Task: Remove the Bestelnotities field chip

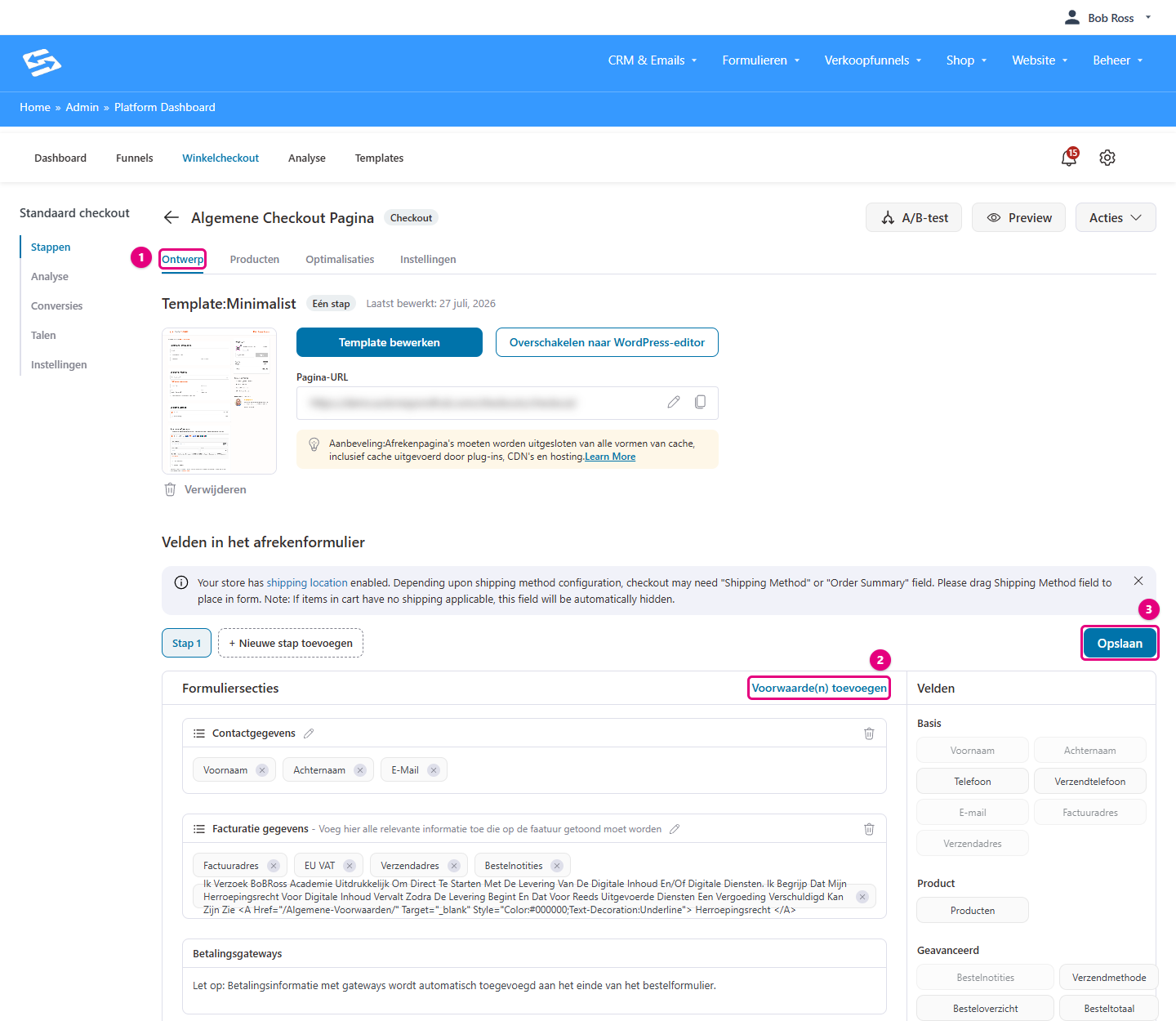Action: pos(557,866)
